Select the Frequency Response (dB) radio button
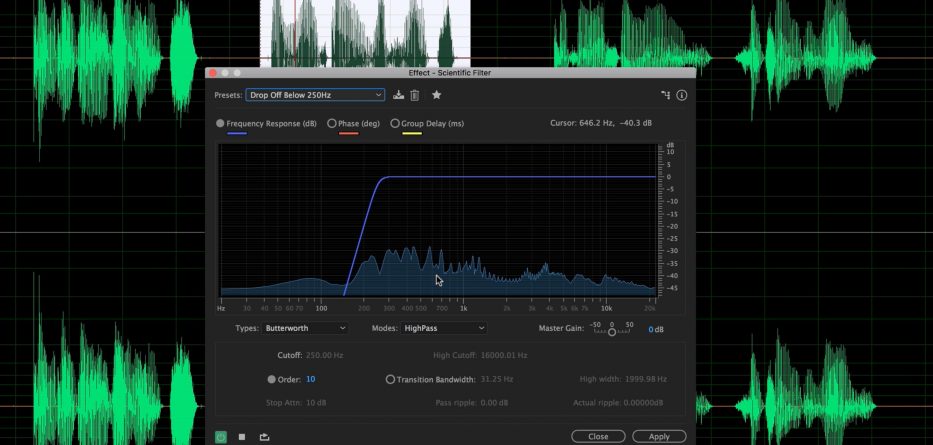Image resolution: width=933 pixels, height=445 pixels. 221,123
